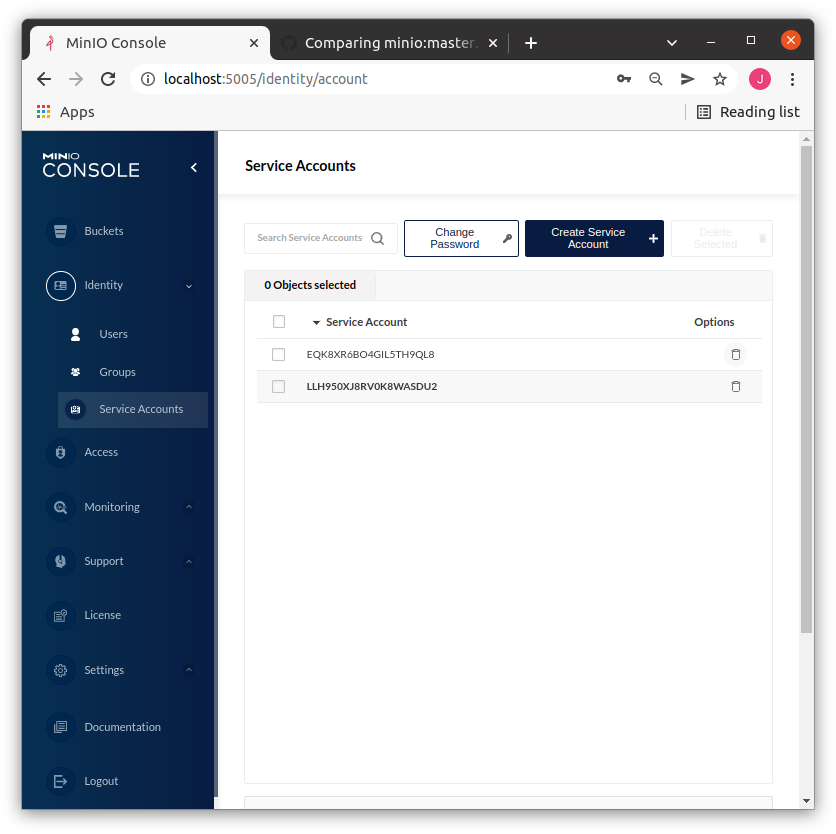Delete service account LLH950XJ8RV0K8WASDU2 via trash icon
Viewport: 836px width, 834px height.
(736, 387)
